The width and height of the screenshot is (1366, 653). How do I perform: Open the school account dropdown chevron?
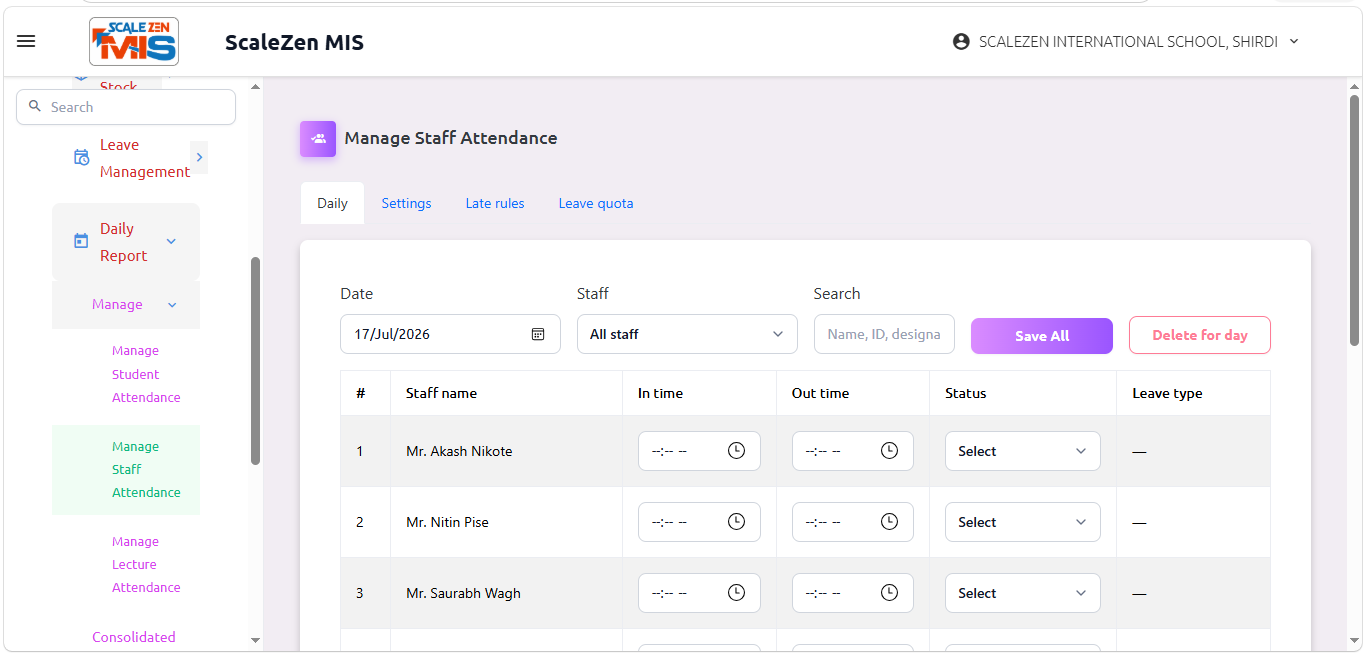(x=1294, y=42)
